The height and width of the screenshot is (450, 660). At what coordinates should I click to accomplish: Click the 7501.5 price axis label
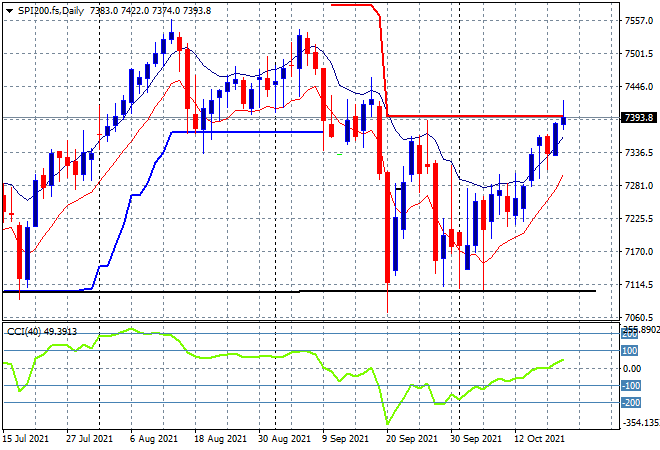[639, 54]
